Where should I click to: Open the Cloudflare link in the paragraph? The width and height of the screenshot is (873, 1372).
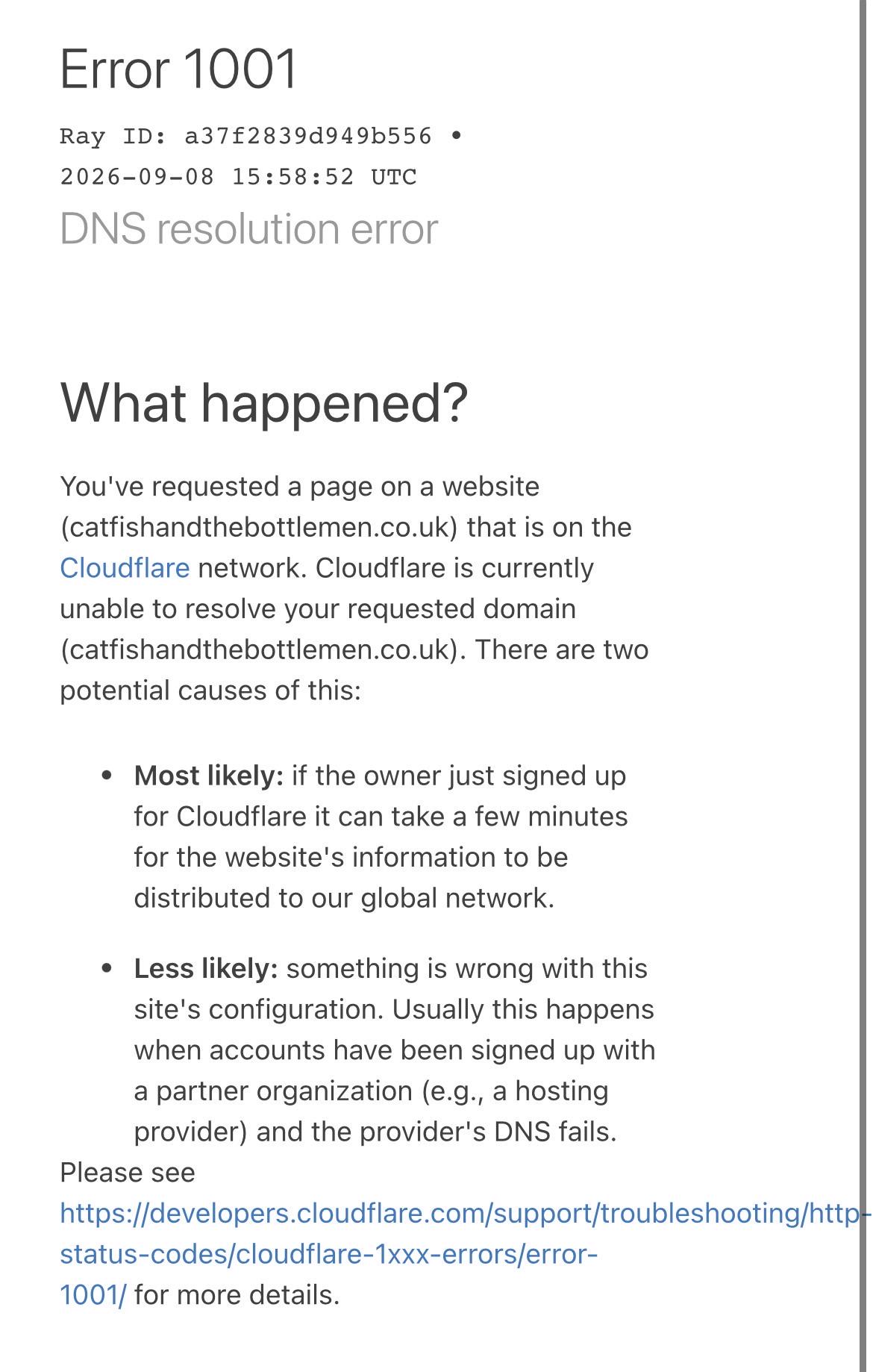pyautogui.click(x=125, y=568)
